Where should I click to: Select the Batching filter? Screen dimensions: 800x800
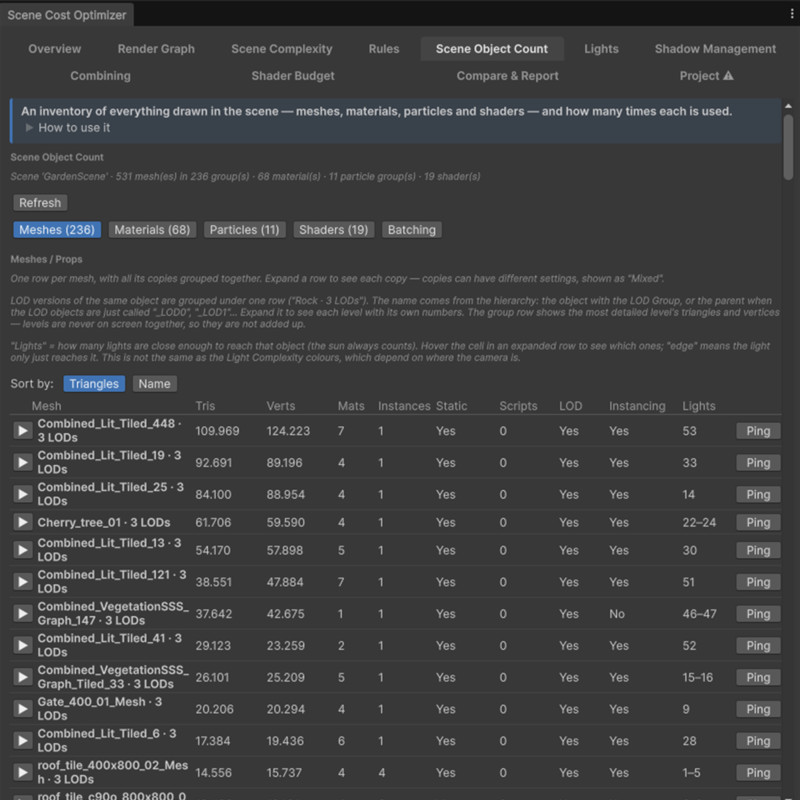[x=412, y=230]
